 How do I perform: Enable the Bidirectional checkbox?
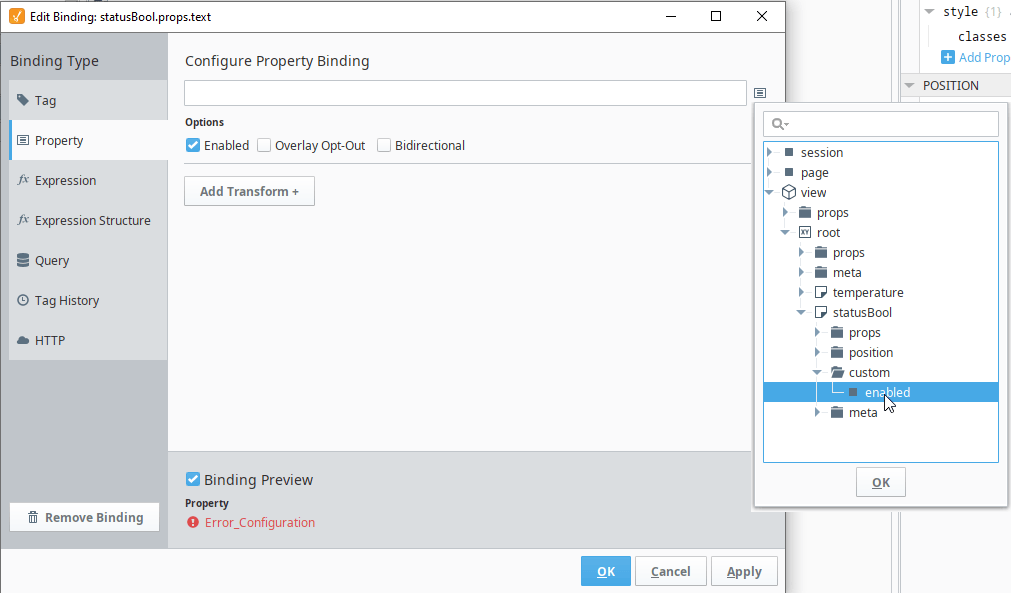[x=384, y=145]
